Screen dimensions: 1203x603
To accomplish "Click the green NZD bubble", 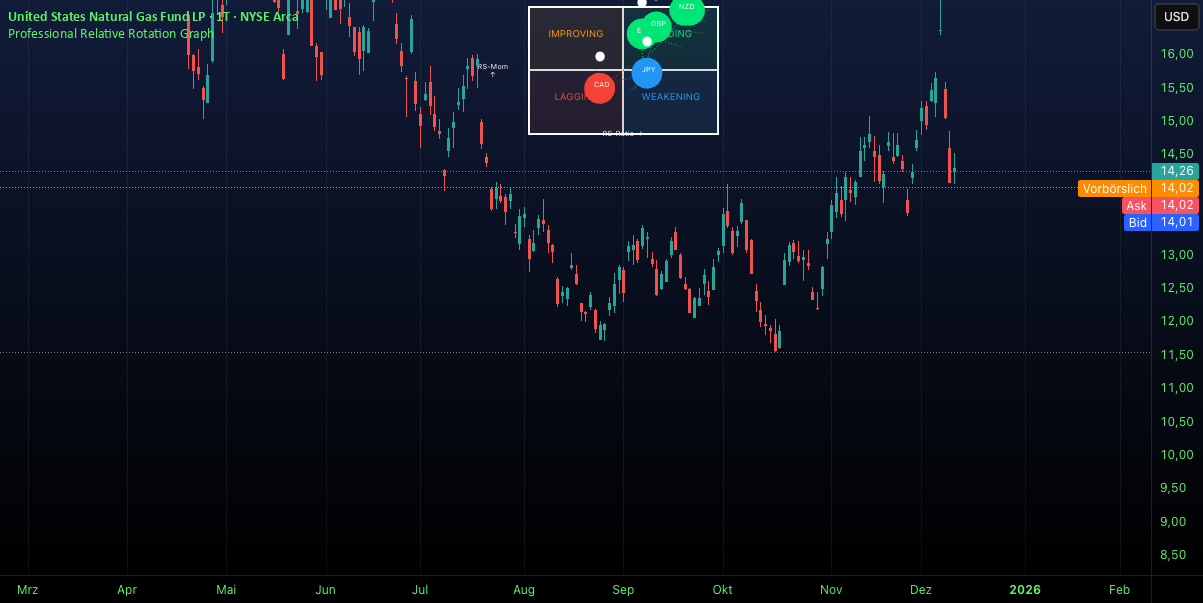I will (687, 8).
